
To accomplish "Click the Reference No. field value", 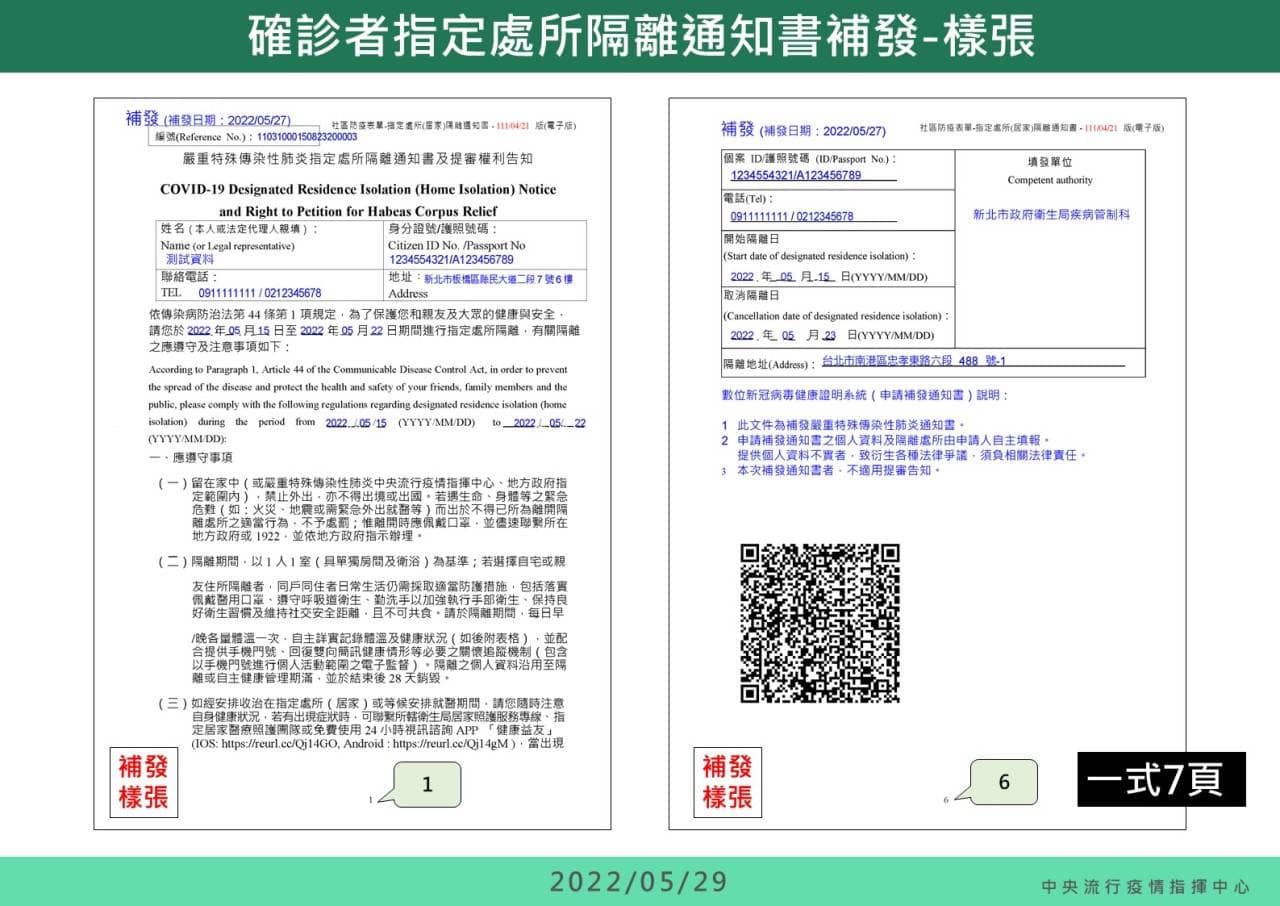I will coord(307,135).
